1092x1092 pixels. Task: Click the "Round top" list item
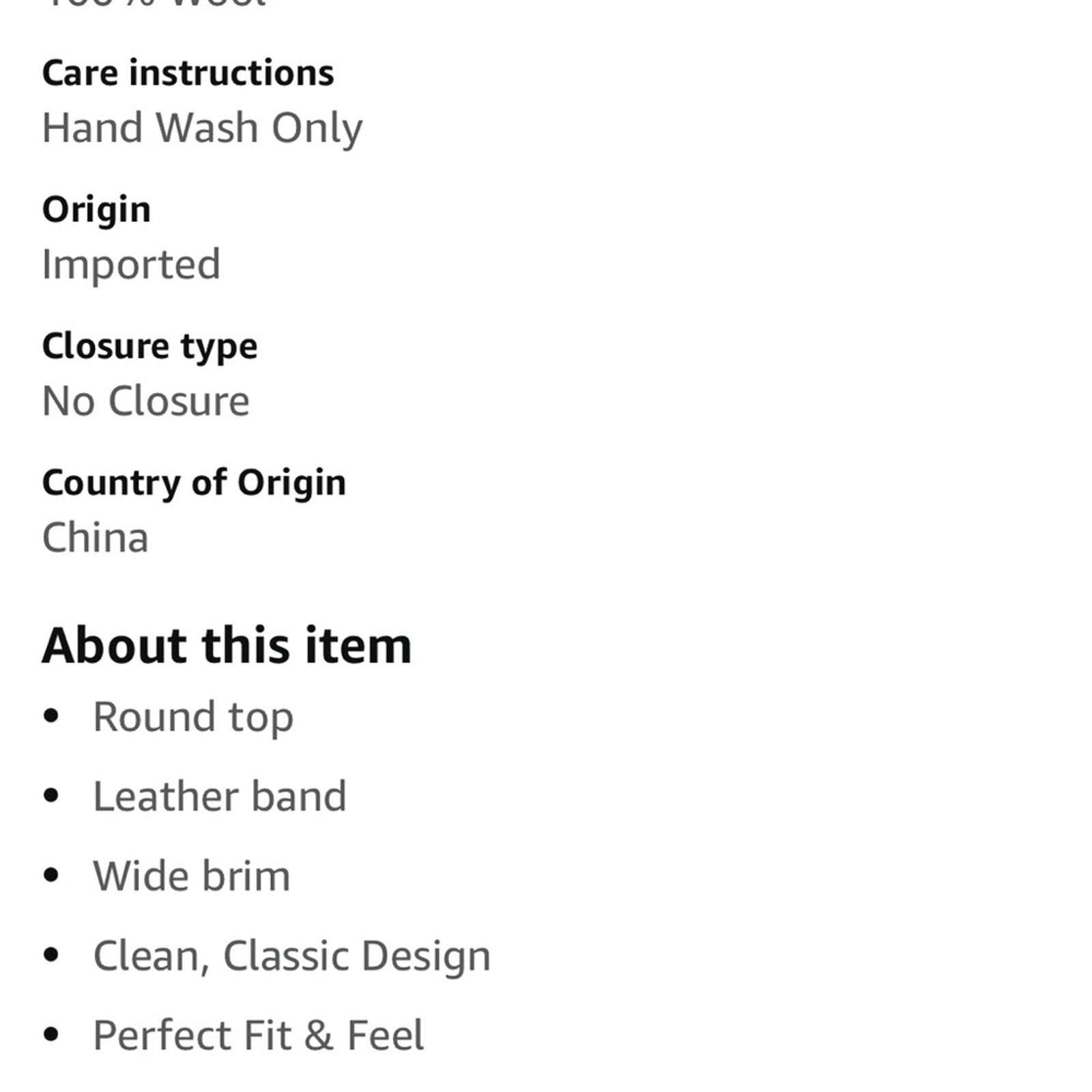[x=193, y=717]
